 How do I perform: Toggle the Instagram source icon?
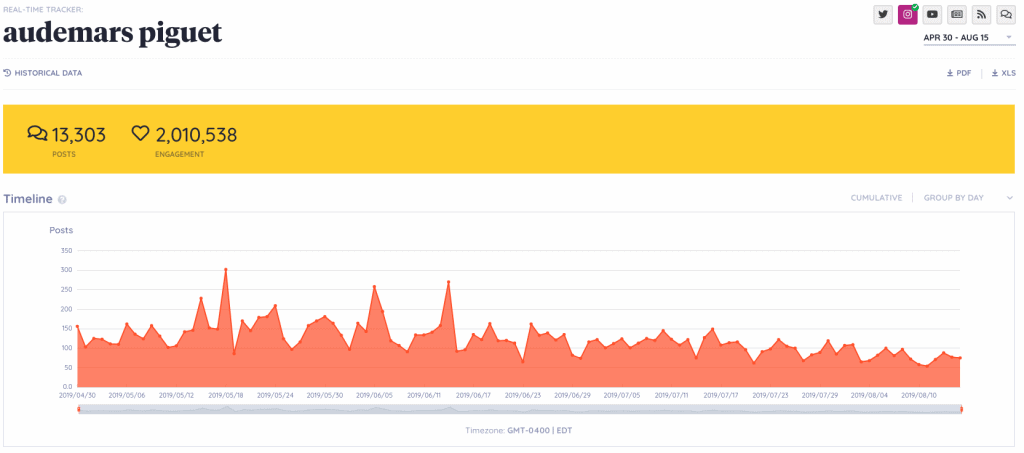[908, 14]
